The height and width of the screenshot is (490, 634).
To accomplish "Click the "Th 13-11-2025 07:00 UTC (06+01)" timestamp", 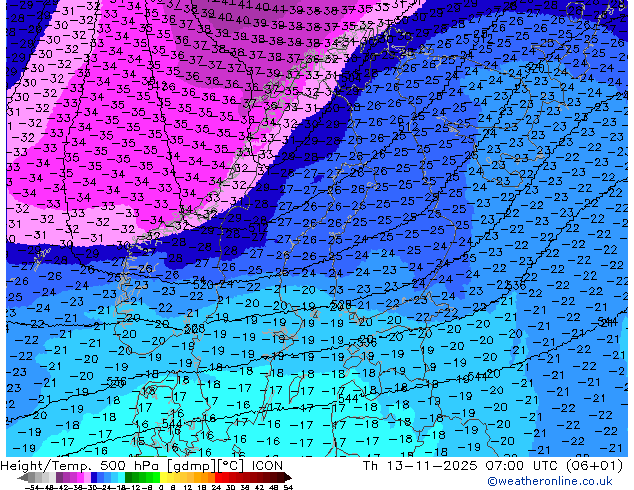I will (x=493, y=466).
